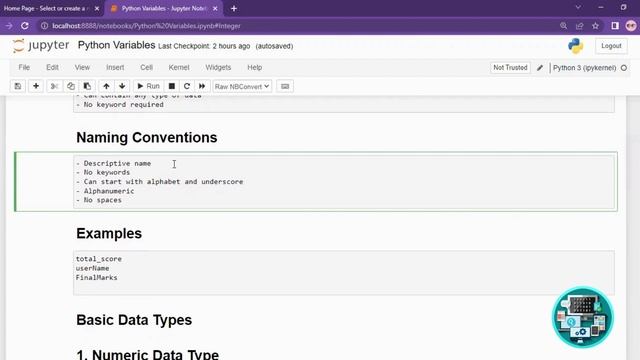The image size is (640, 360).
Task: Select the Examples heading
Action: (x=109, y=233)
